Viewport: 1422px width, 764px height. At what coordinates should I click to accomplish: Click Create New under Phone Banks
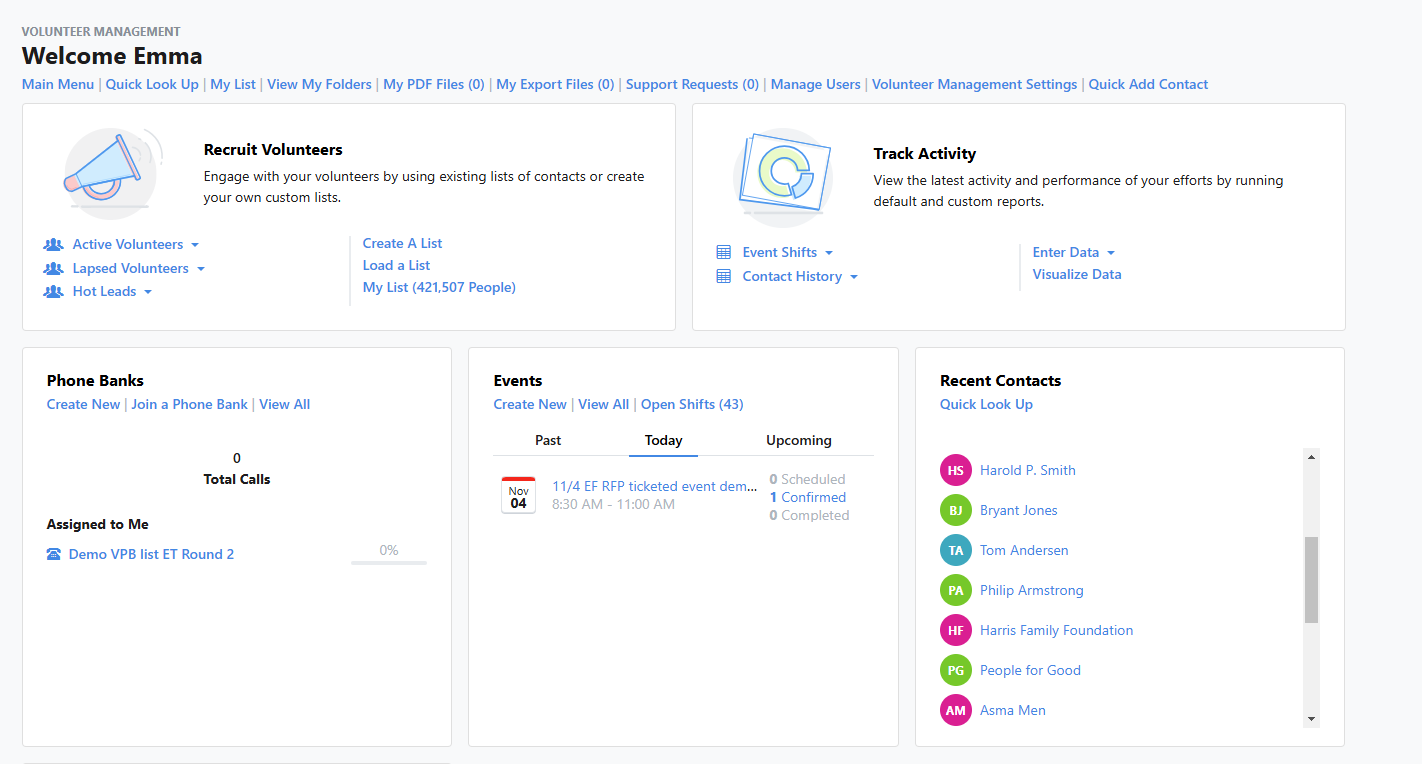[x=83, y=404]
